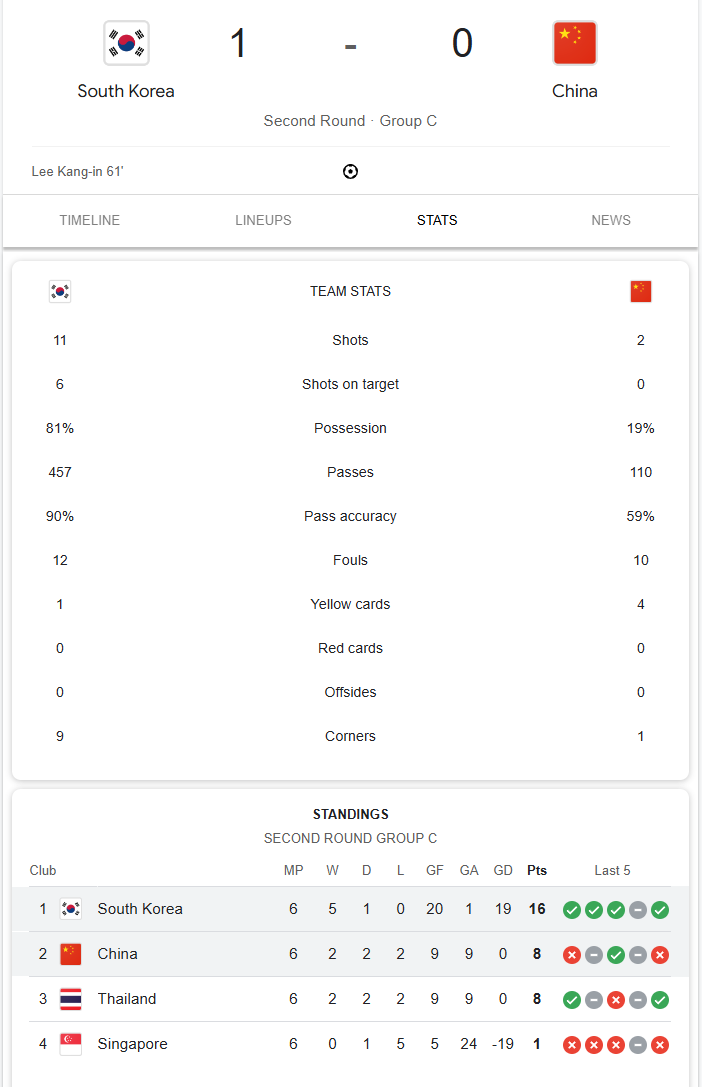The height and width of the screenshot is (1087, 702).
Task: Open the China standings row
Action: [118, 954]
